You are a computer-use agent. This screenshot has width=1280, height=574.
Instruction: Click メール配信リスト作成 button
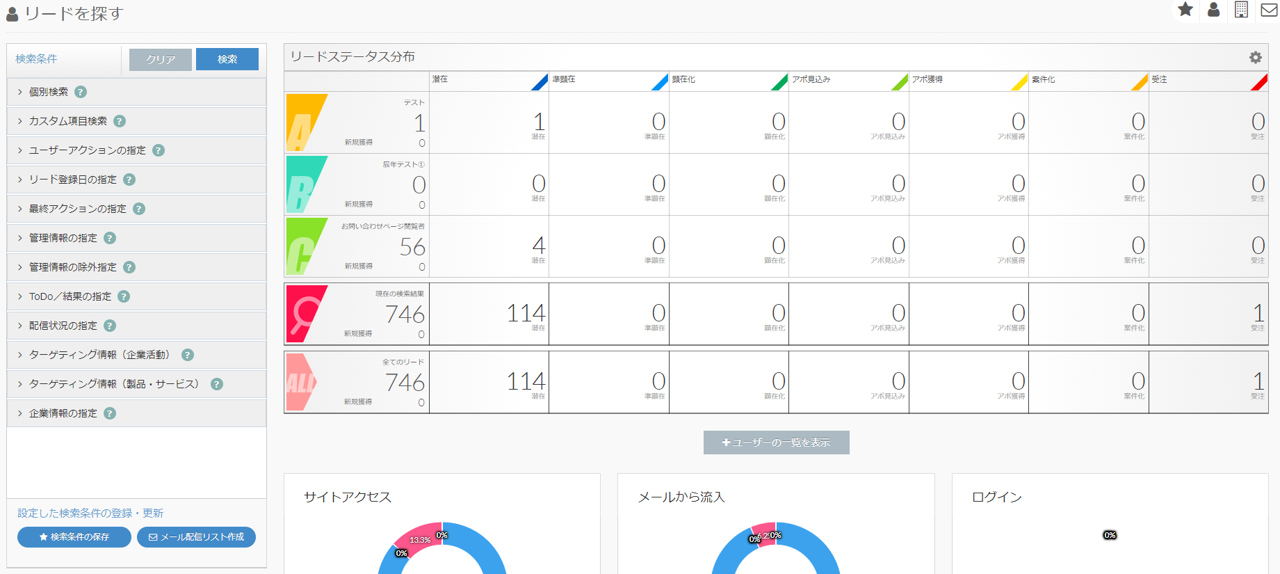point(196,537)
